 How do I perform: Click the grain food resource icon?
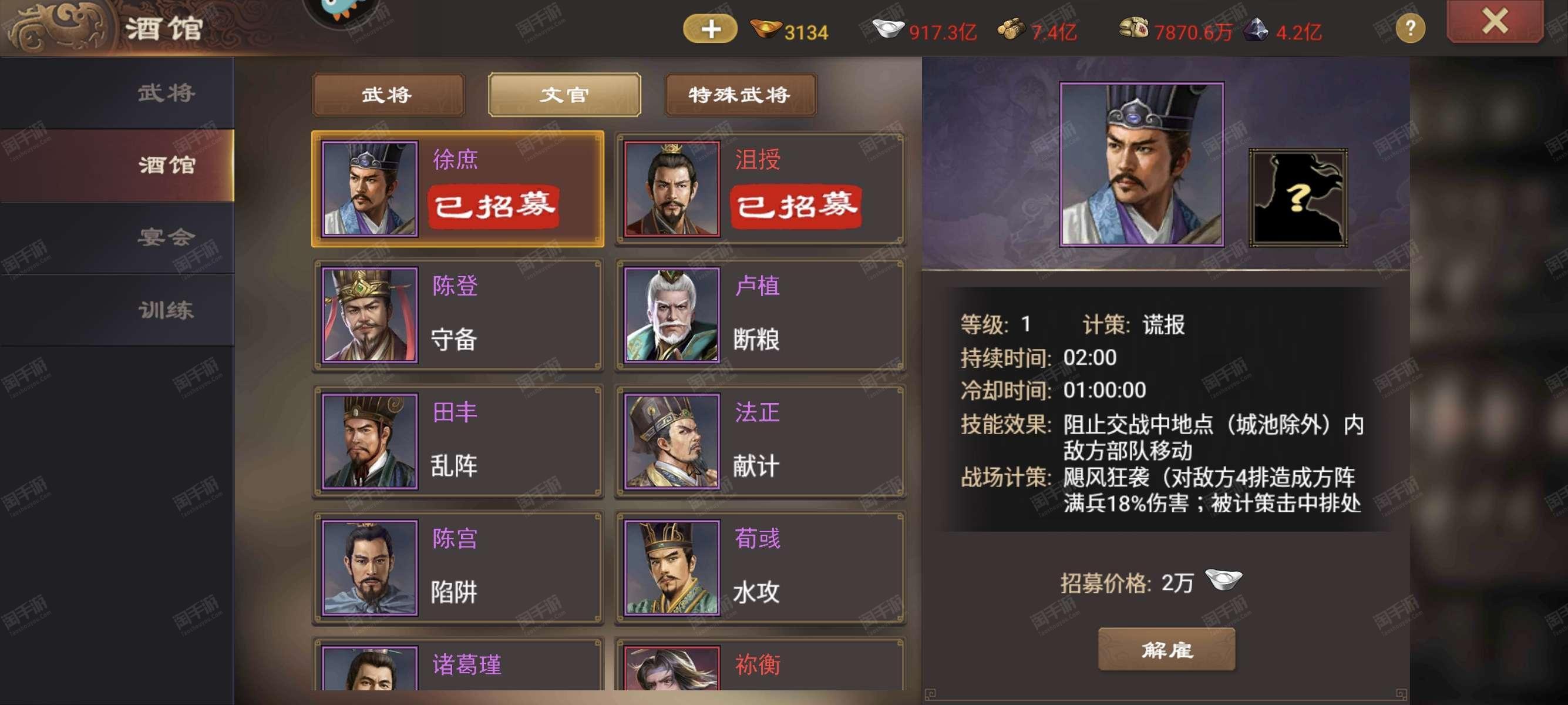pos(1133,29)
